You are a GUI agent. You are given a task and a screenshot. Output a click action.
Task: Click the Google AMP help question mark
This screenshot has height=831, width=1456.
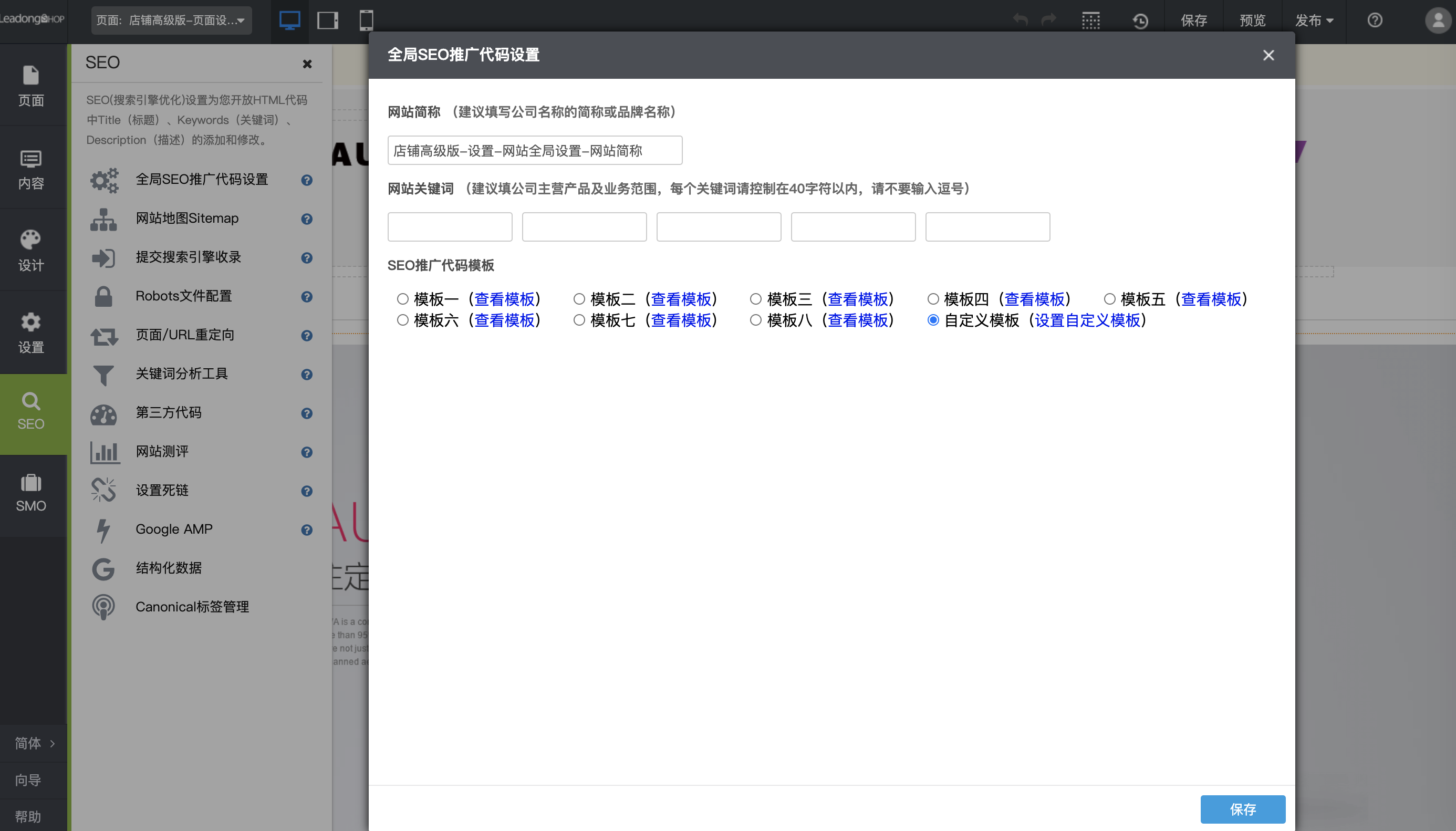[x=306, y=530]
